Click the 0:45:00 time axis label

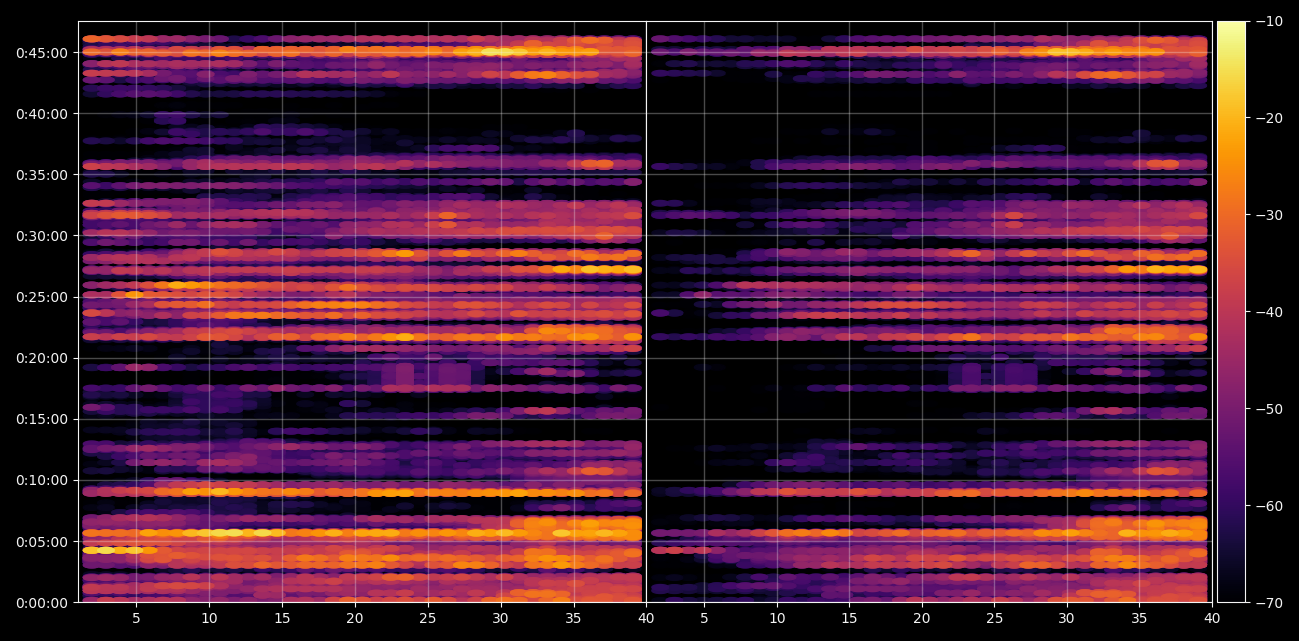(42, 52)
